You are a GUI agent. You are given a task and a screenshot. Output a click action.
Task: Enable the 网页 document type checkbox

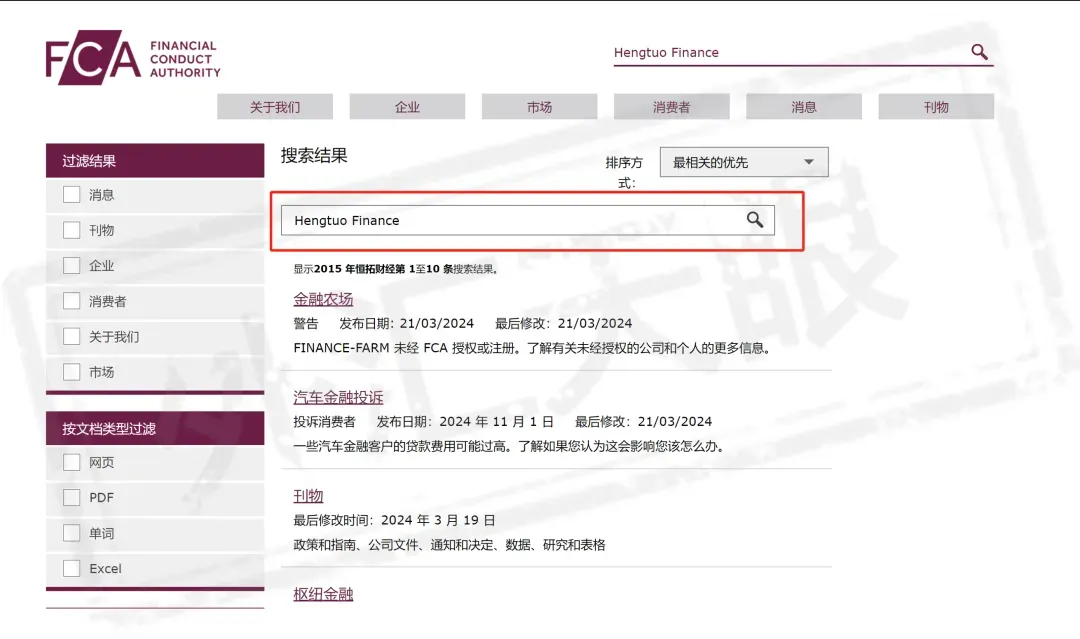(x=72, y=462)
